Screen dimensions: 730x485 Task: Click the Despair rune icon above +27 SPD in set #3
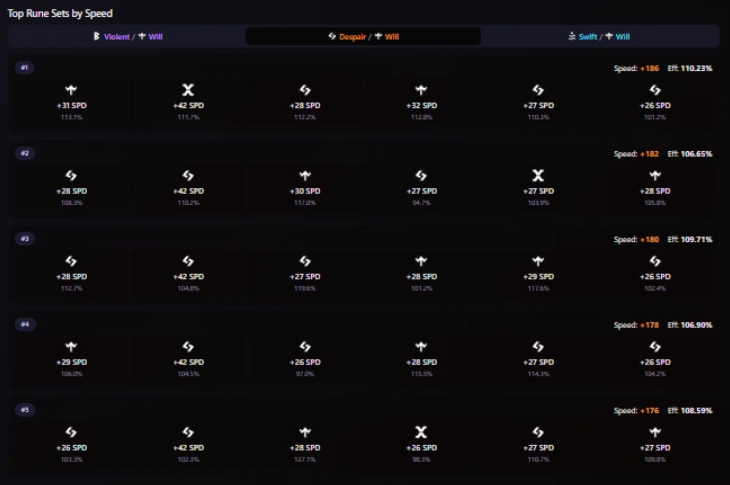click(x=305, y=261)
